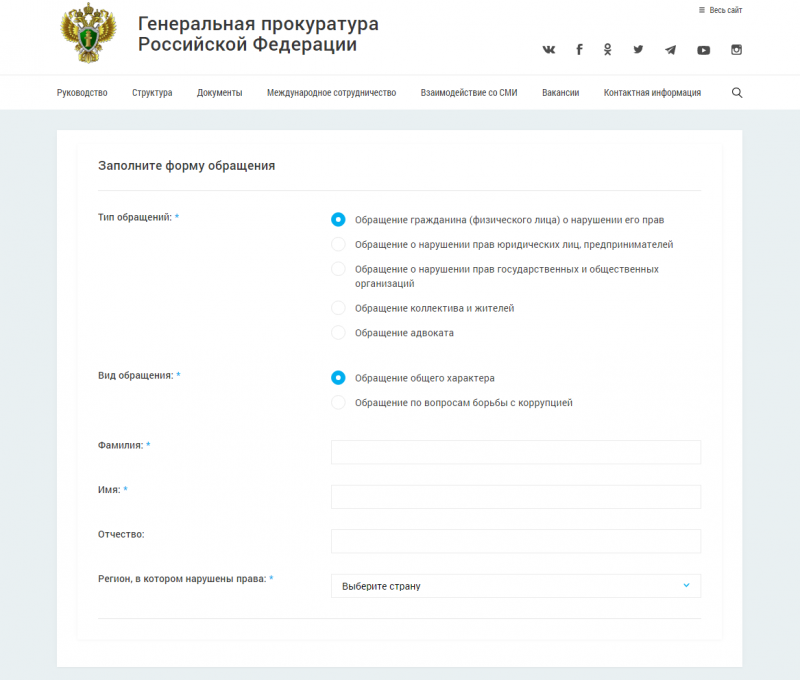This screenshot has height=680, width=800.
Task: Open the Telegram channel icon
Action: point(670,49)
